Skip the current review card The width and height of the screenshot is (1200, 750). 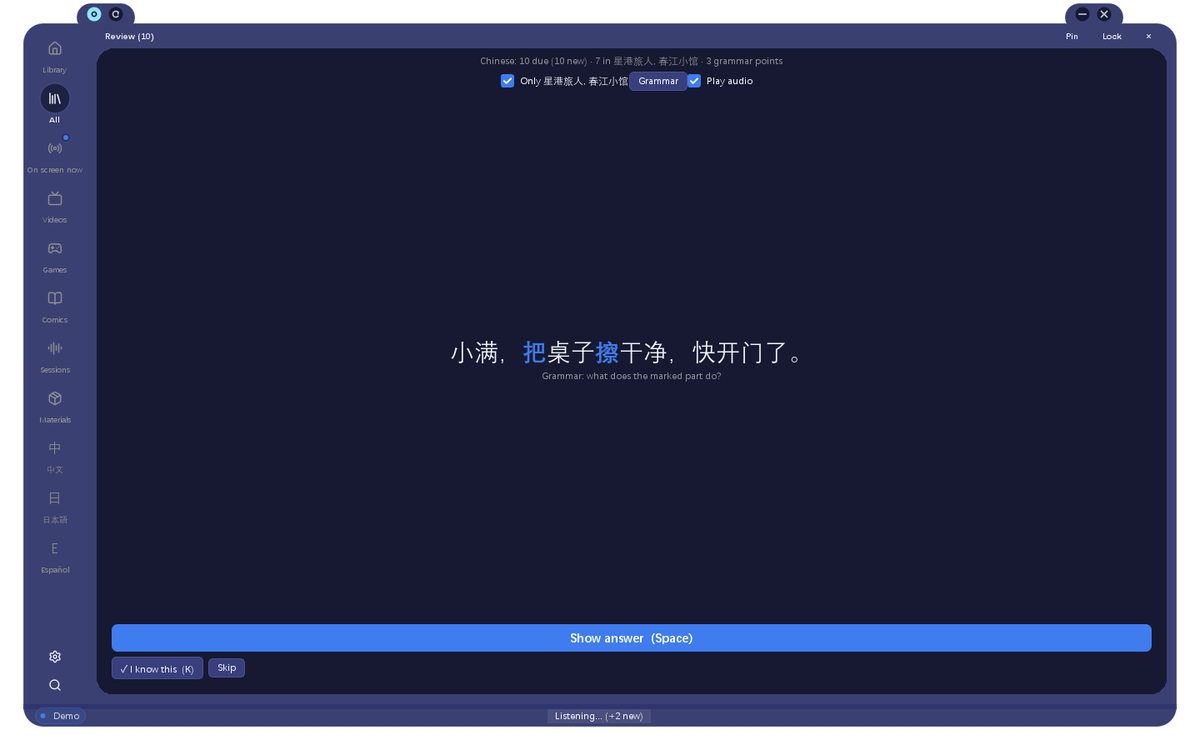tap(227, 668)
